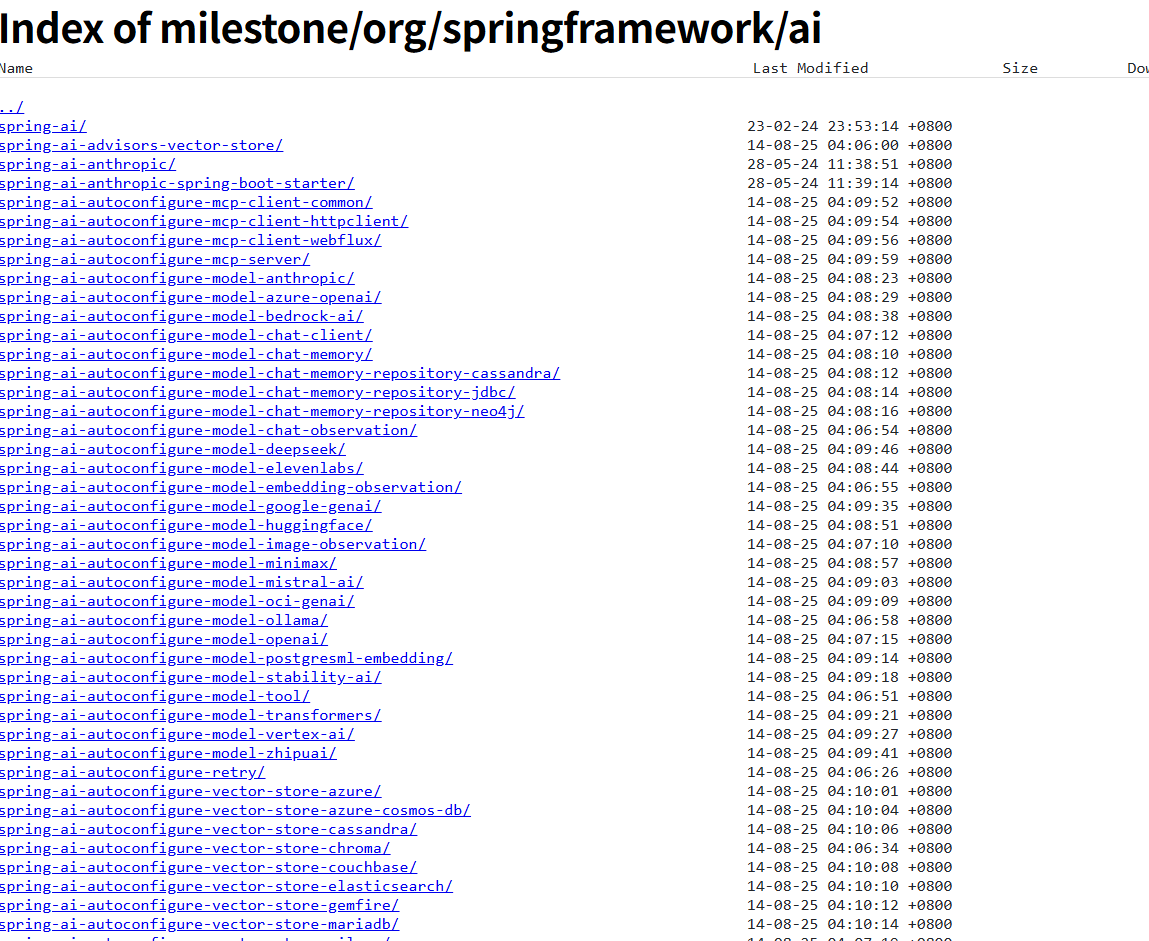Open spring-ai-autoconfigure-model-oci-genai/ link
Viewport: 1149px width, 941px height.
pyautogui.click(x=177, y=602)
